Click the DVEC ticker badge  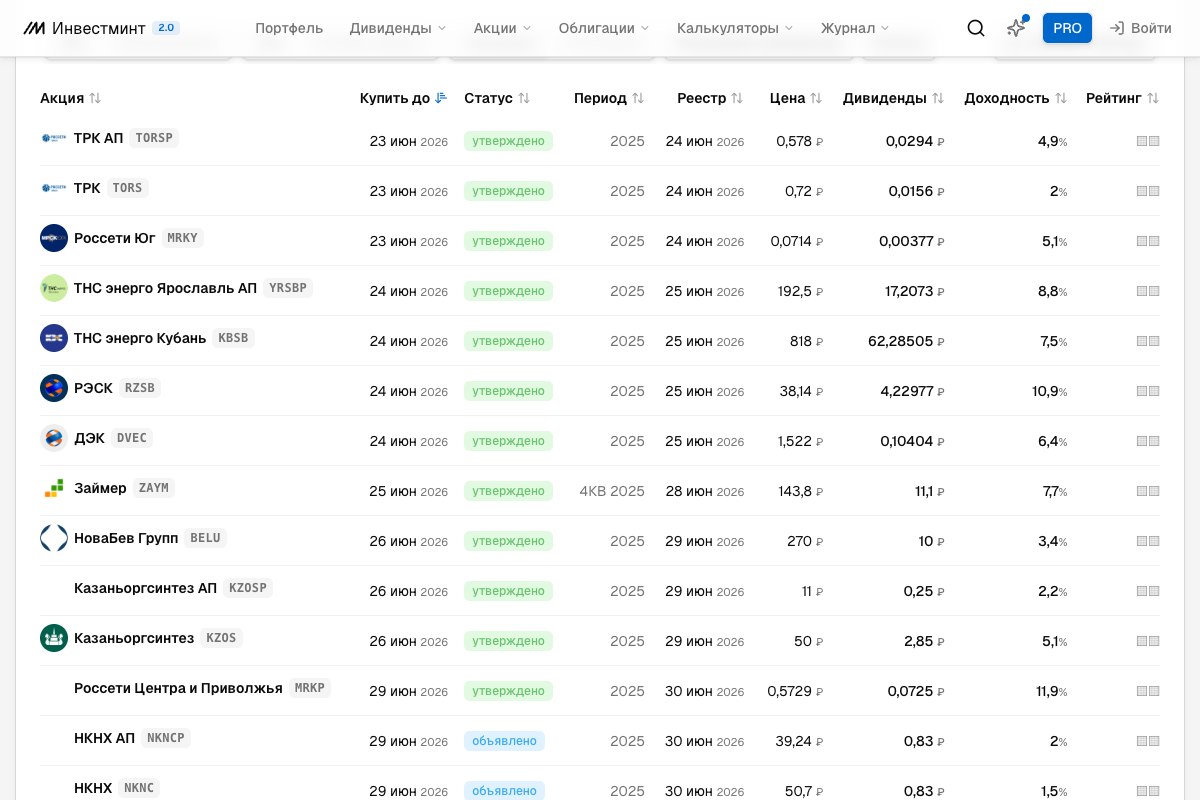tap(132, 438)
